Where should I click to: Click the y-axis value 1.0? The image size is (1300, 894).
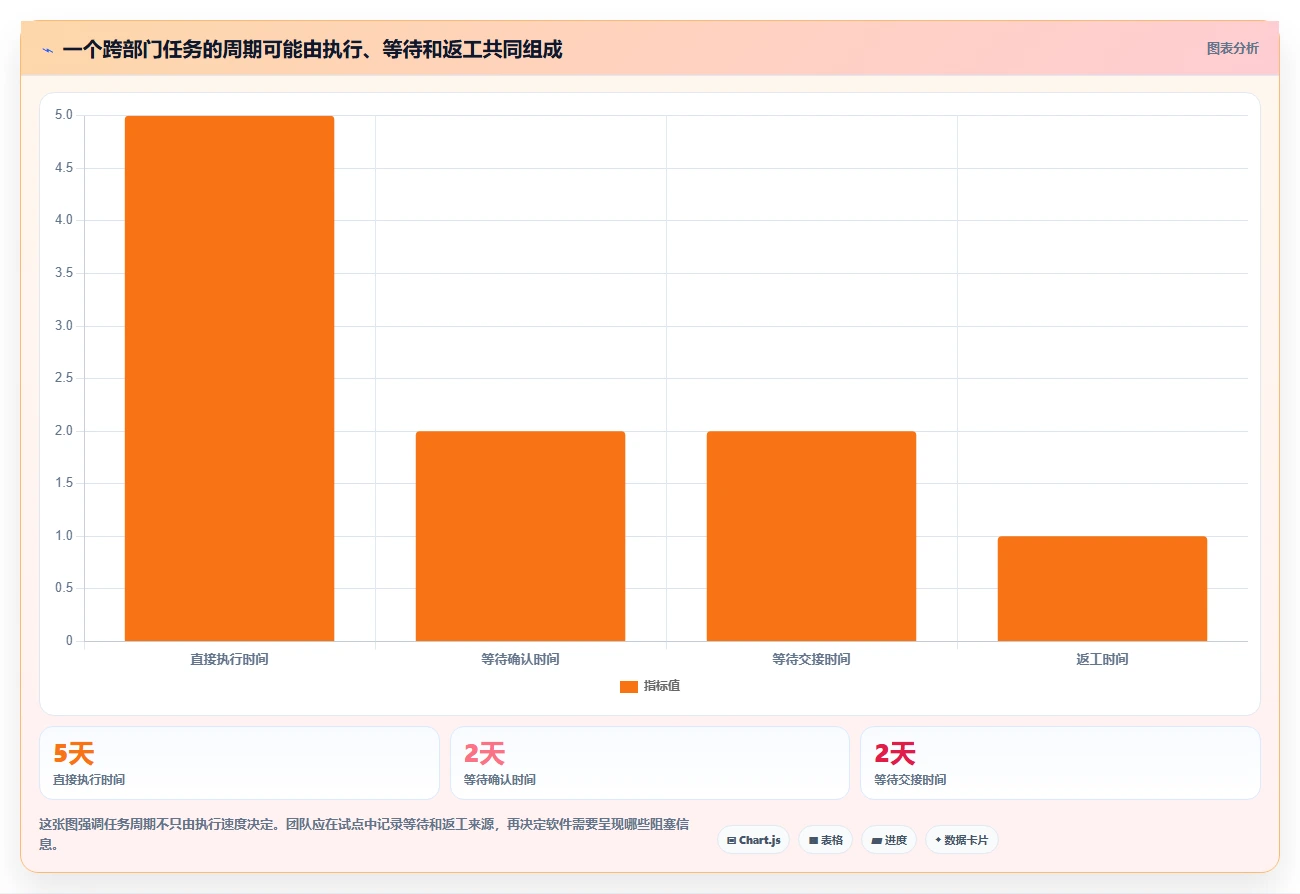click(x=64, y=536)
